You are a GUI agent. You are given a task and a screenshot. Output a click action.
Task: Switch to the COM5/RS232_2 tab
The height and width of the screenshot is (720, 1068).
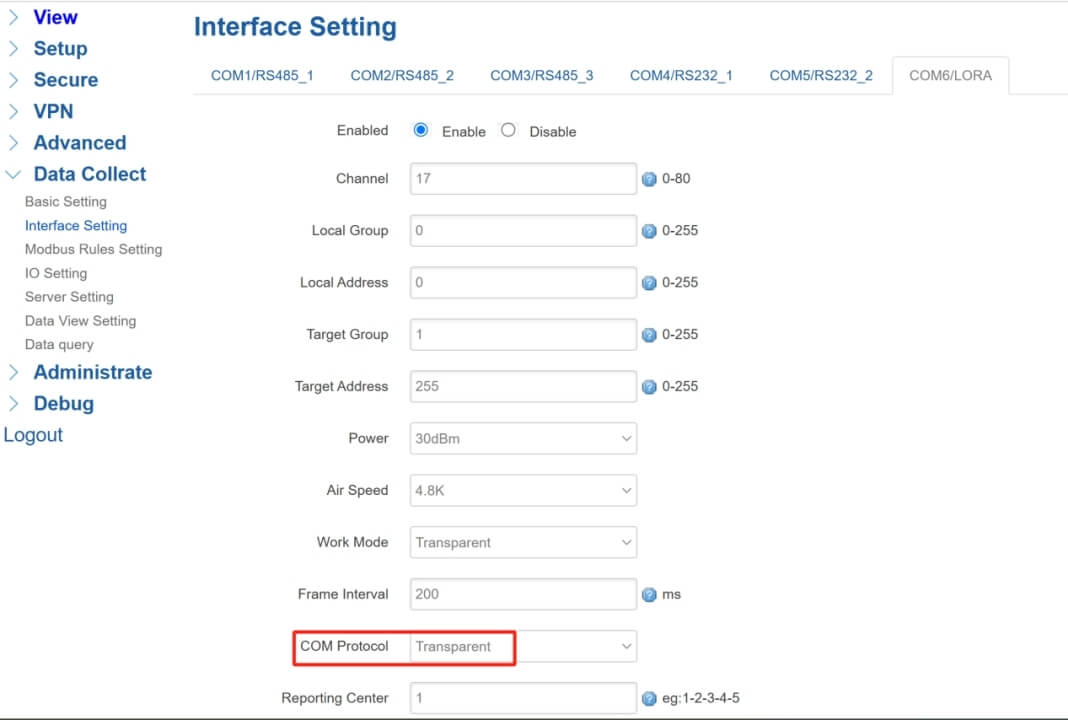point(821,76)
